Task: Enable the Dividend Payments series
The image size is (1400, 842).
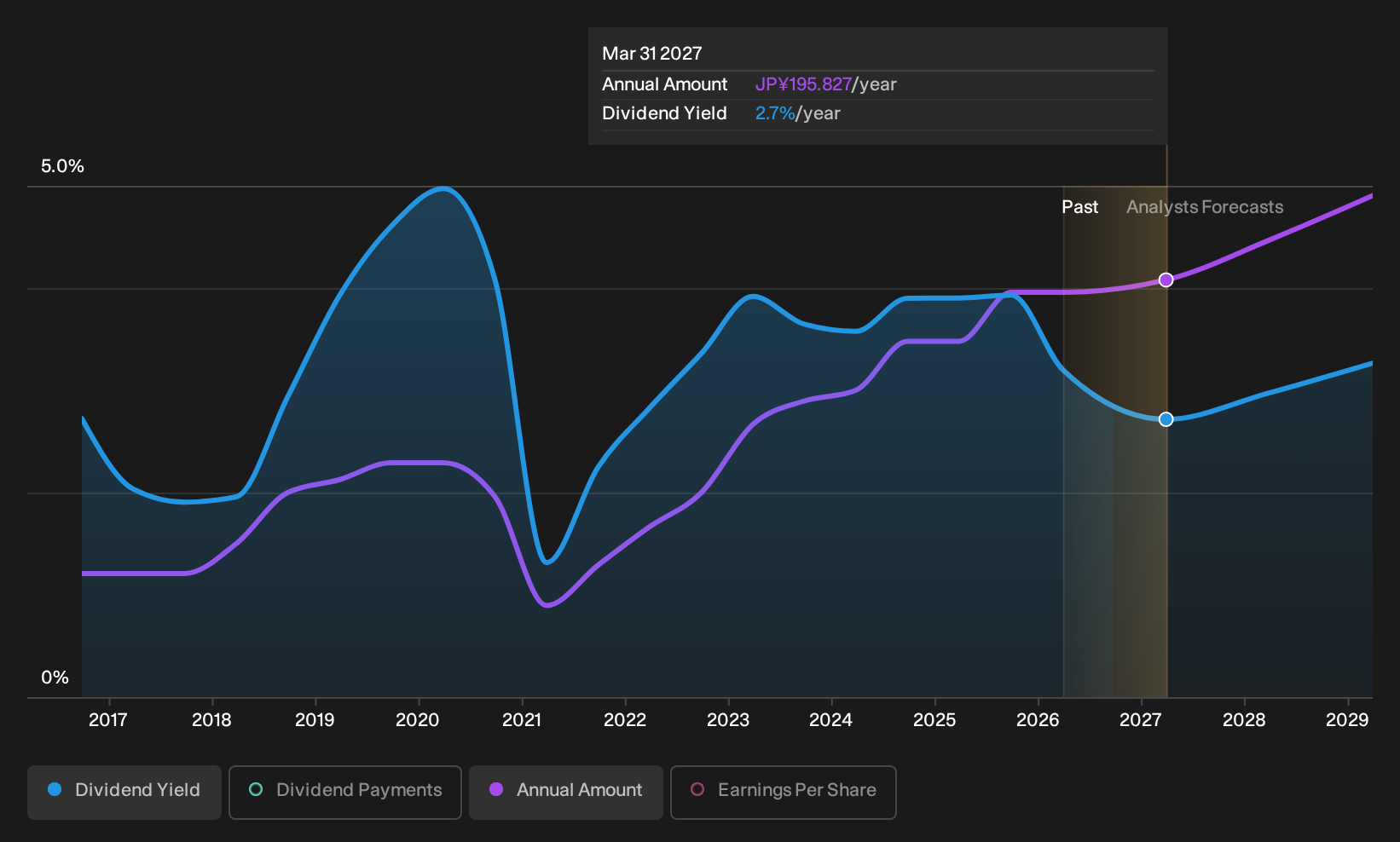Action: pyautogui.click(x=345, y=792)
